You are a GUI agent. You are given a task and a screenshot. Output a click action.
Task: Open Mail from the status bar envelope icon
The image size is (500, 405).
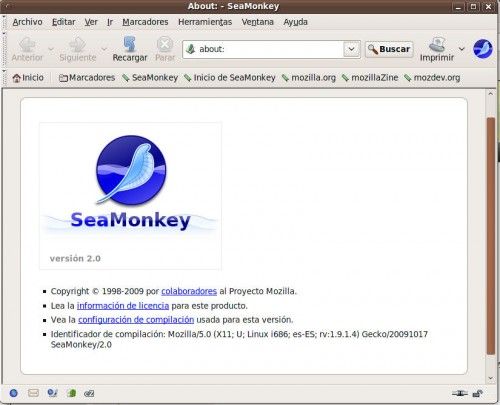point(33,393)
